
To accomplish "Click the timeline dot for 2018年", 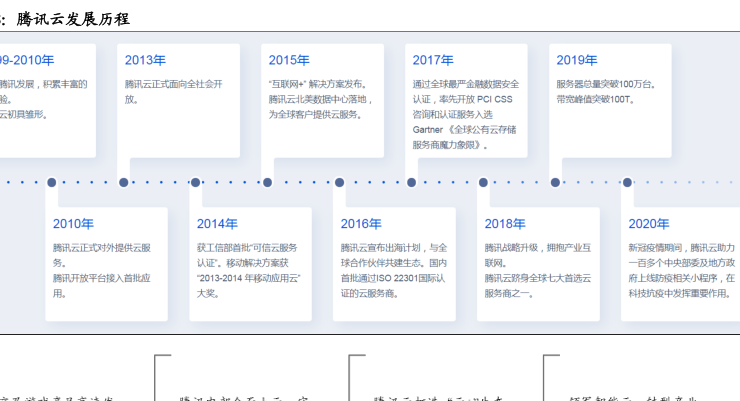I will tap(483, 182).
